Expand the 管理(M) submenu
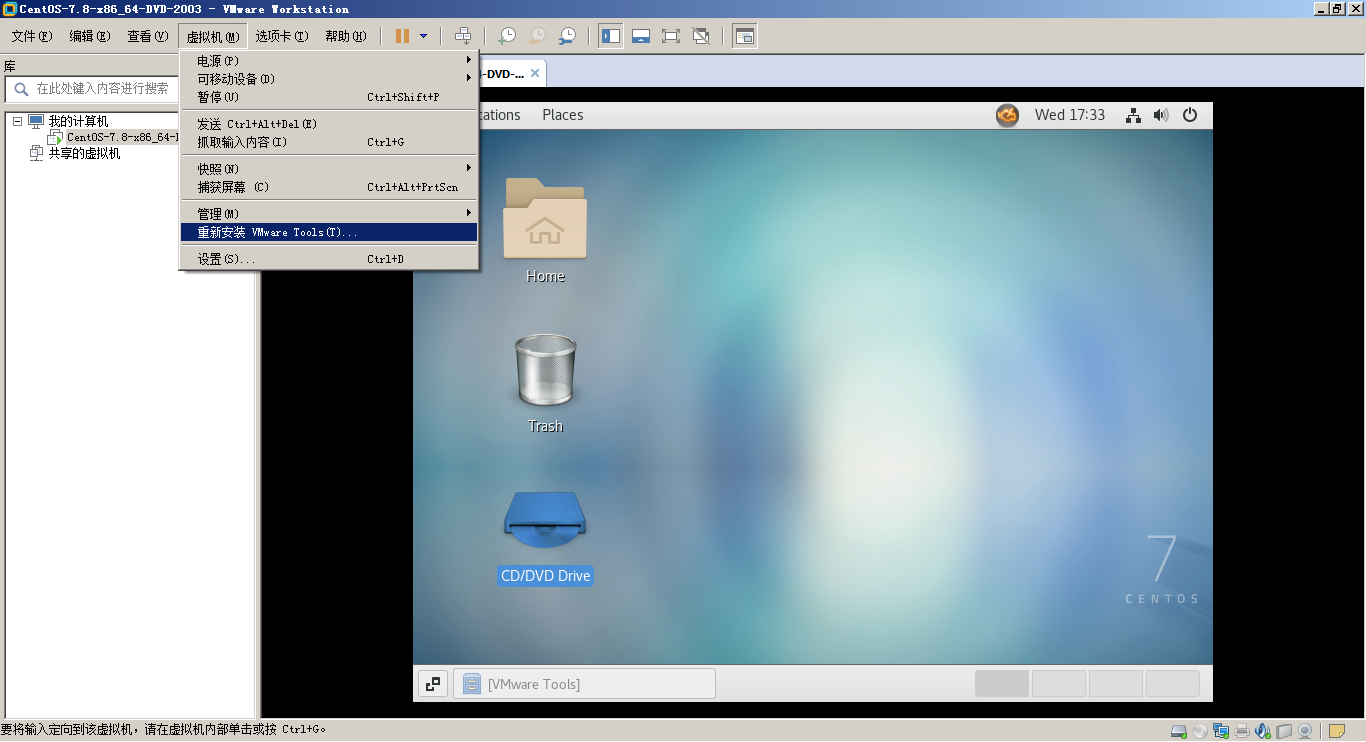Image resolution: width=1366 pixels, height=742 pixels. click(x=329, y=214)
